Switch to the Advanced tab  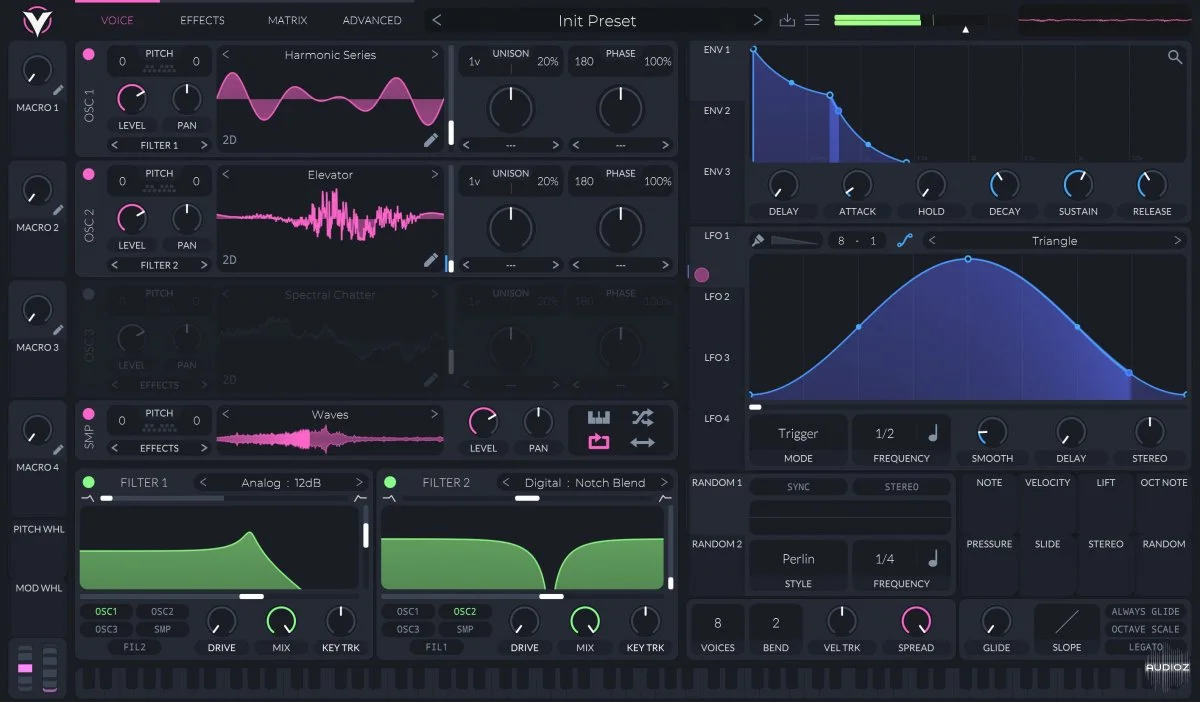coord(372,20)
